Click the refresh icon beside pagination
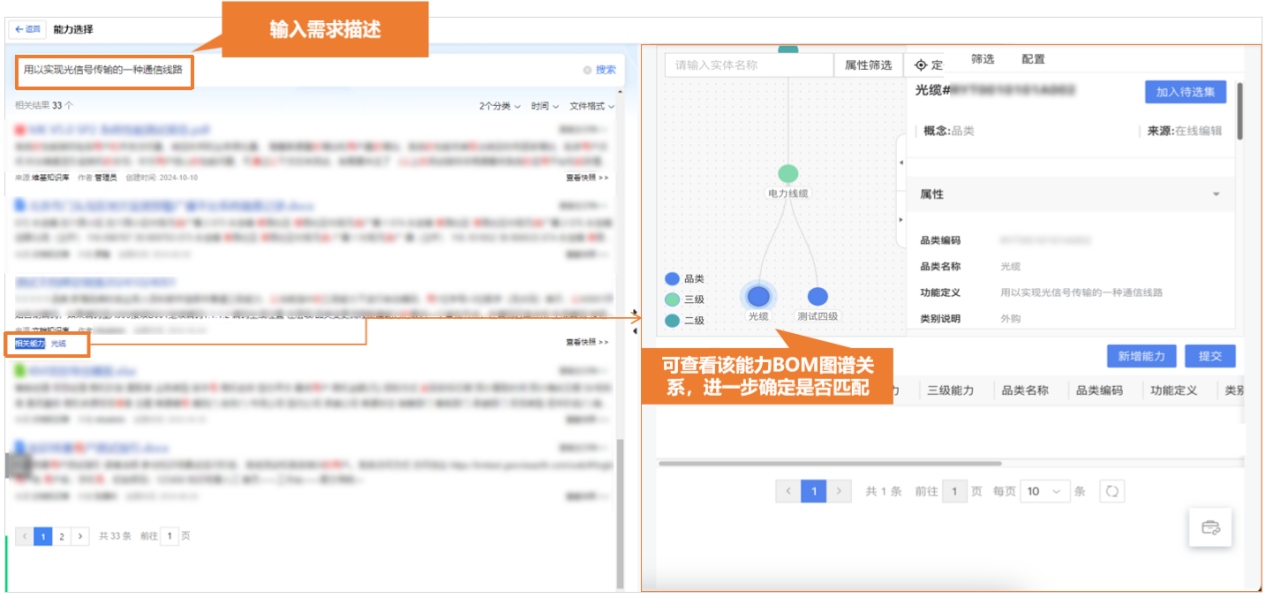Viewport: 1266px width, 599px height. [x=1112, y=491]
